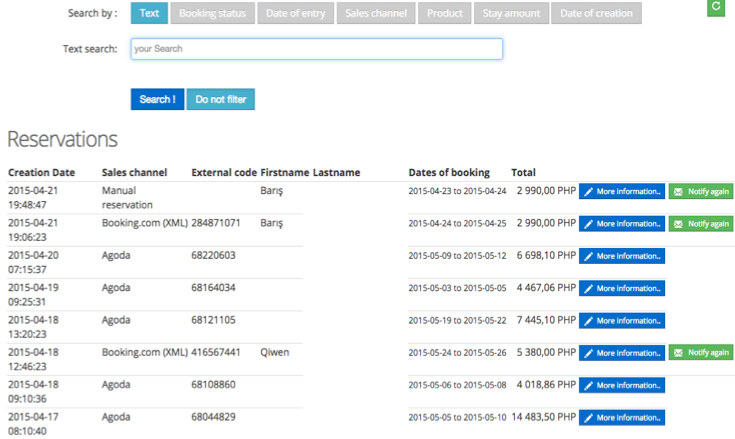
Task: View More information for booking 284871071
Action: (622, 224)
